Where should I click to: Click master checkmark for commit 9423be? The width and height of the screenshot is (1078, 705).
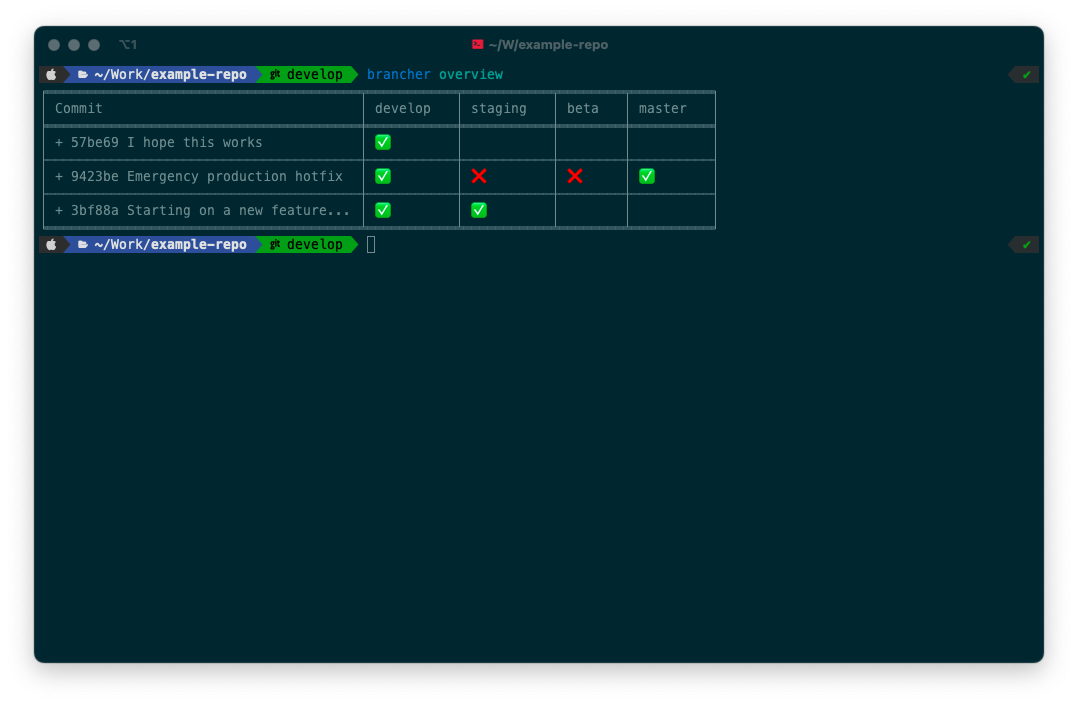(x=647, y=176)
